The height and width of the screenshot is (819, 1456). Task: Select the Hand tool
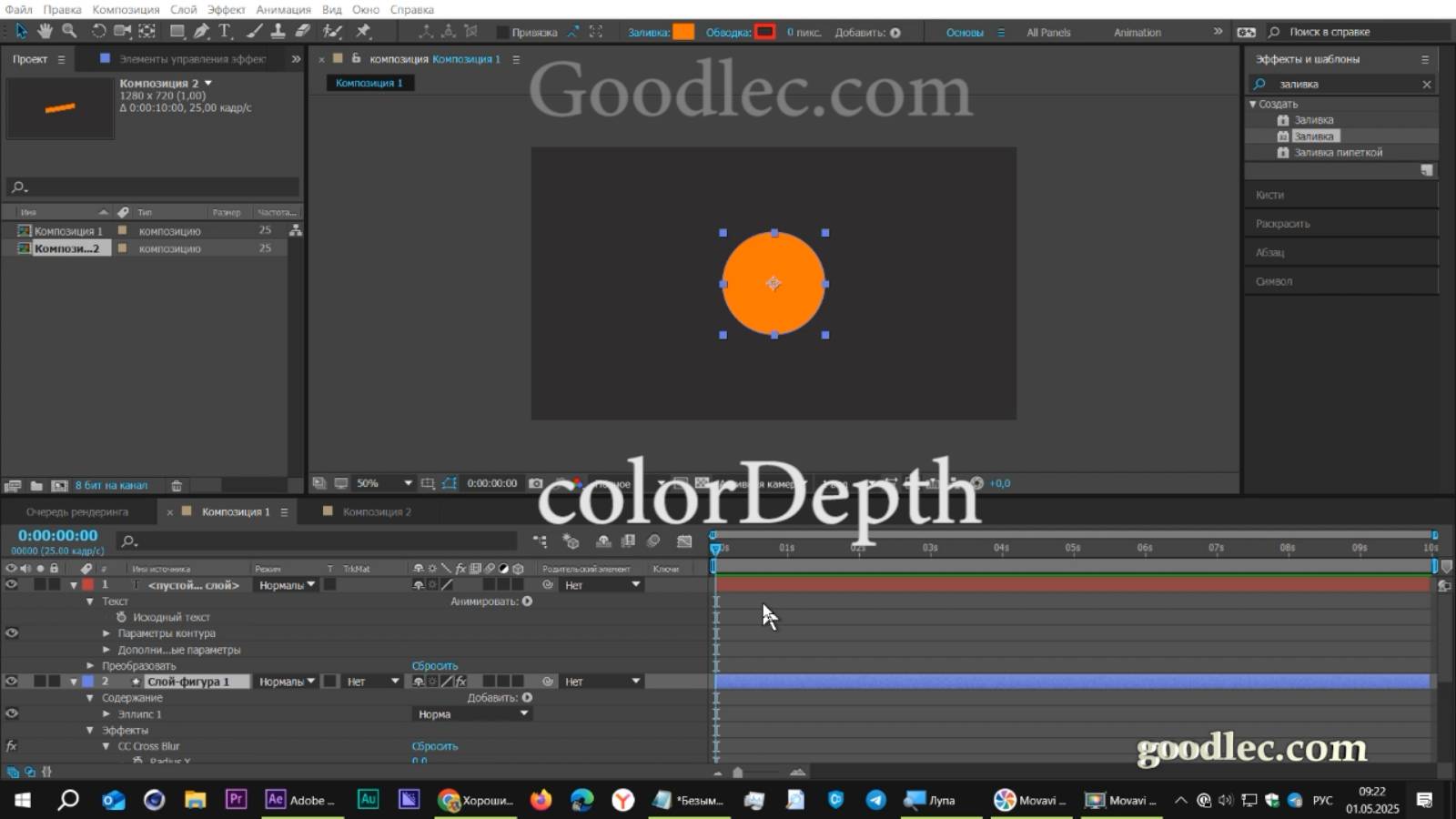44,30
